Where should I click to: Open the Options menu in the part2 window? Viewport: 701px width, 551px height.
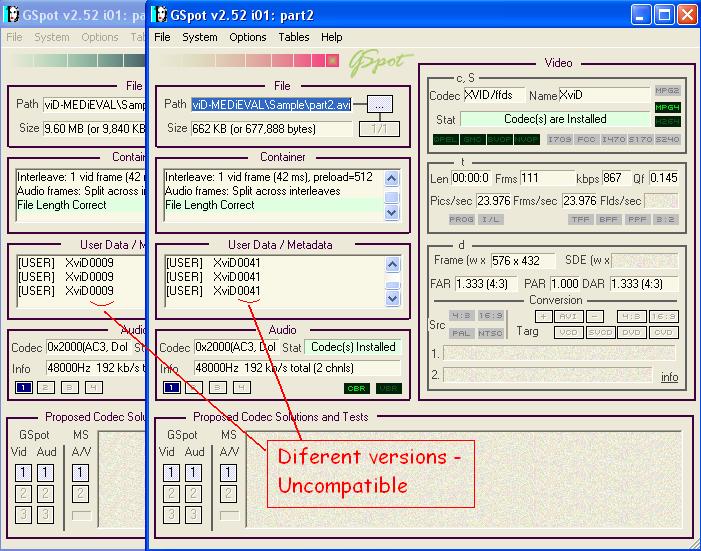coord(248,37)
